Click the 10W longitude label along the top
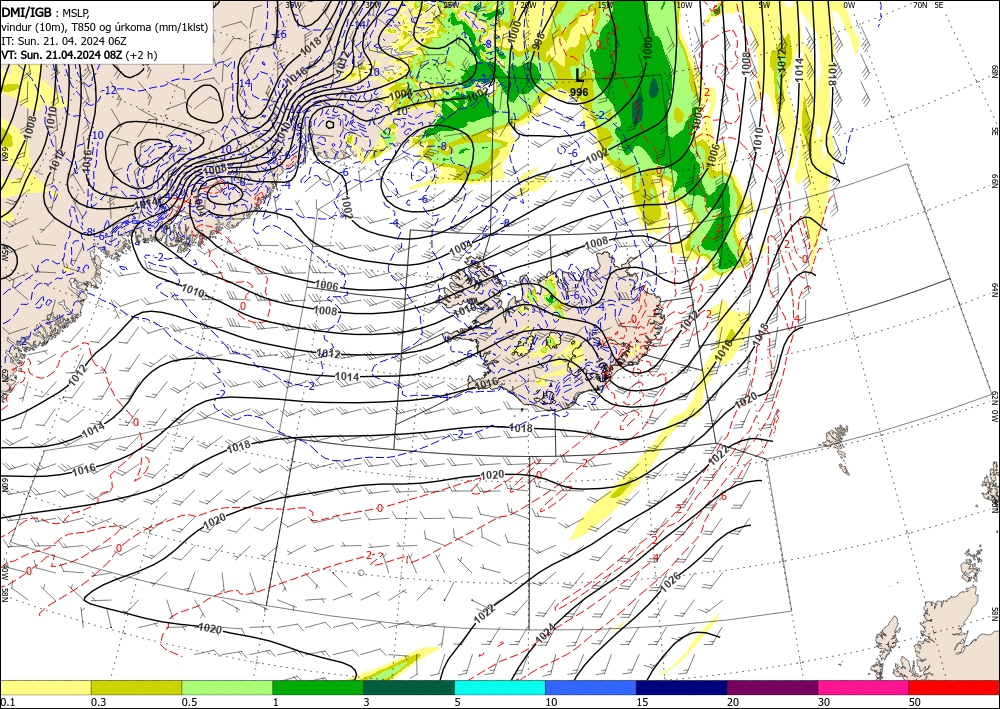Screen dimensions: 1000x709 coord(684,4)
